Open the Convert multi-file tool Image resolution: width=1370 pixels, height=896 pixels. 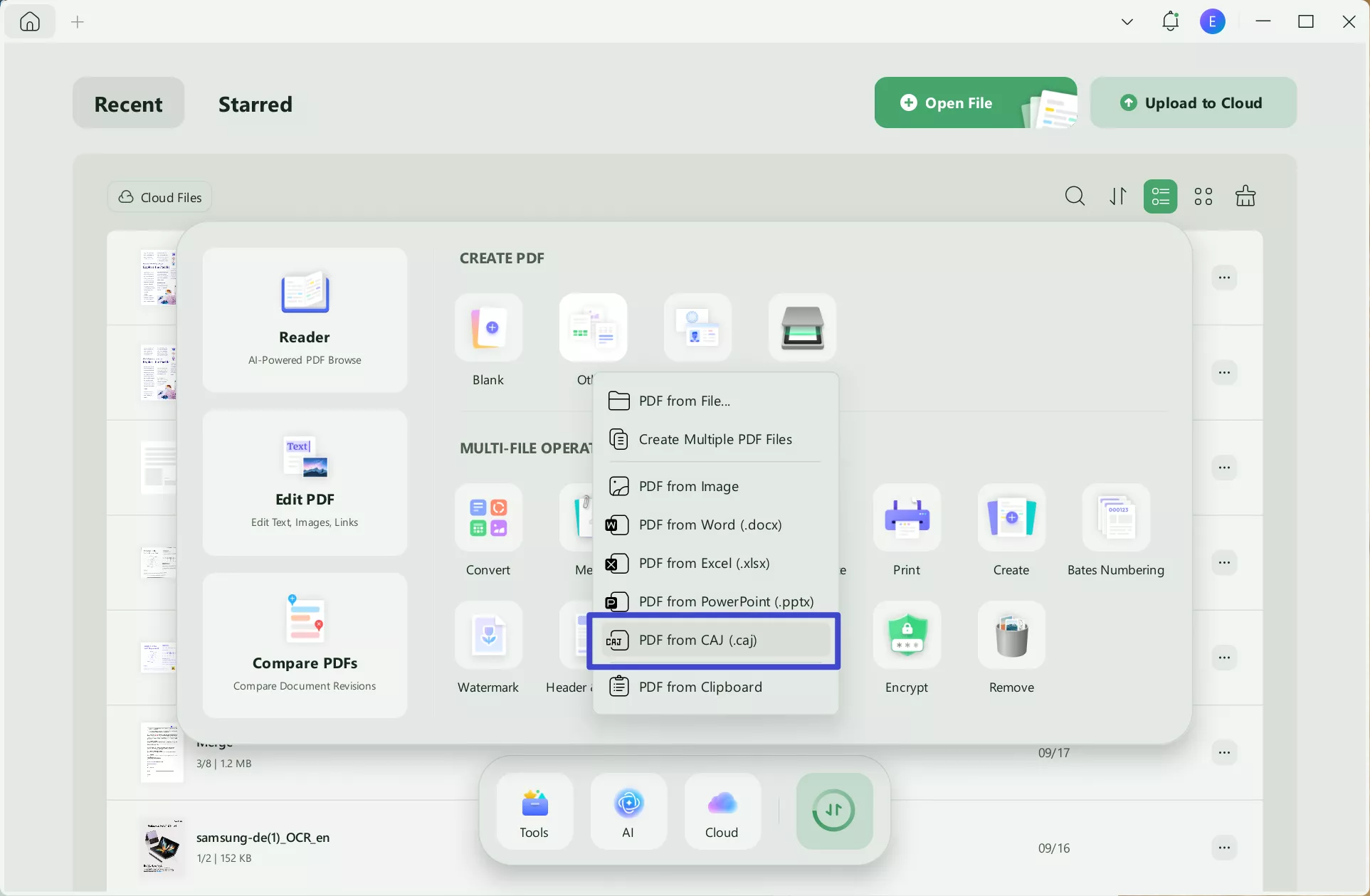488,518
